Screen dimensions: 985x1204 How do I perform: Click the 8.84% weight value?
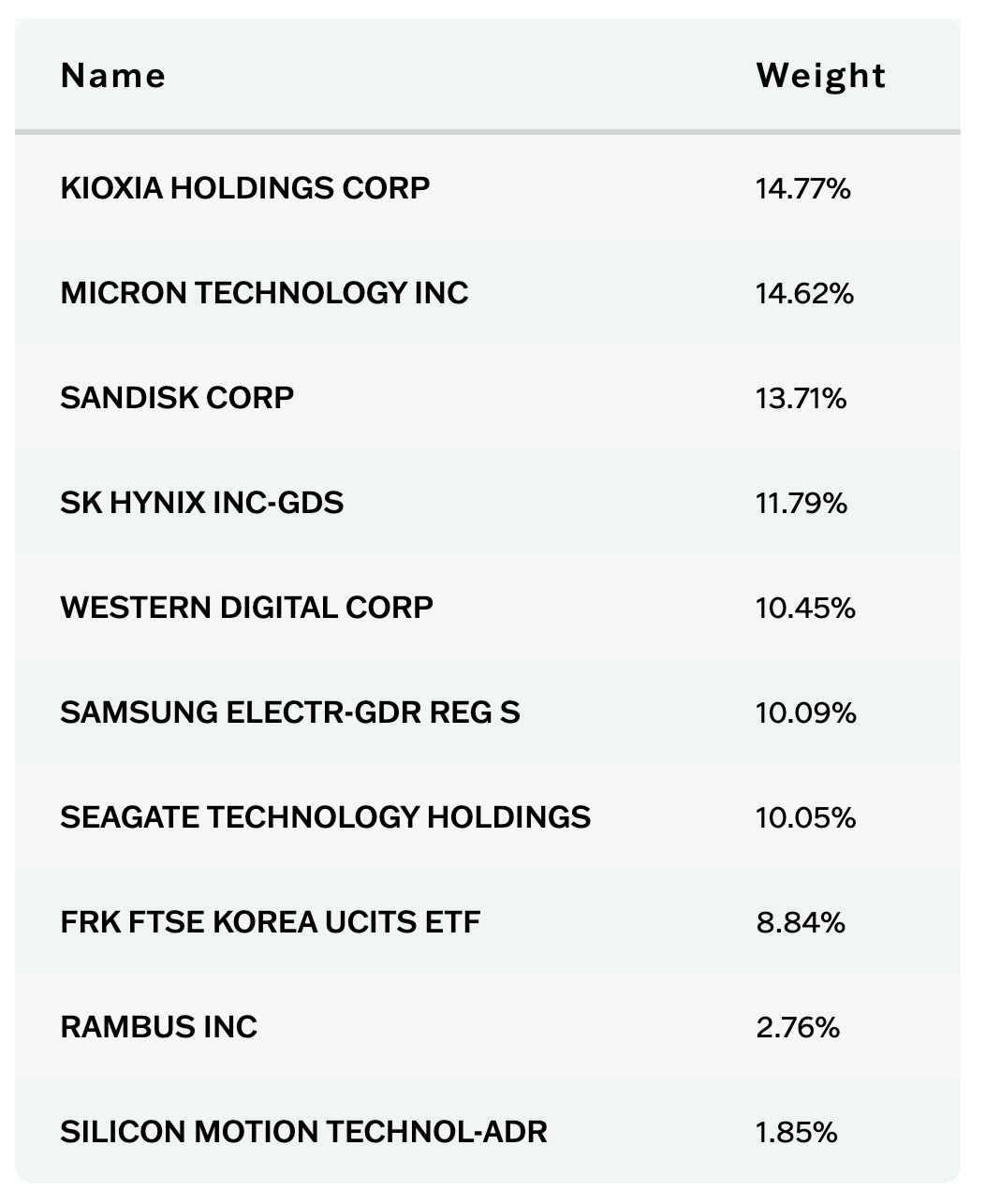pyautogui.click(x=801, y=923)
